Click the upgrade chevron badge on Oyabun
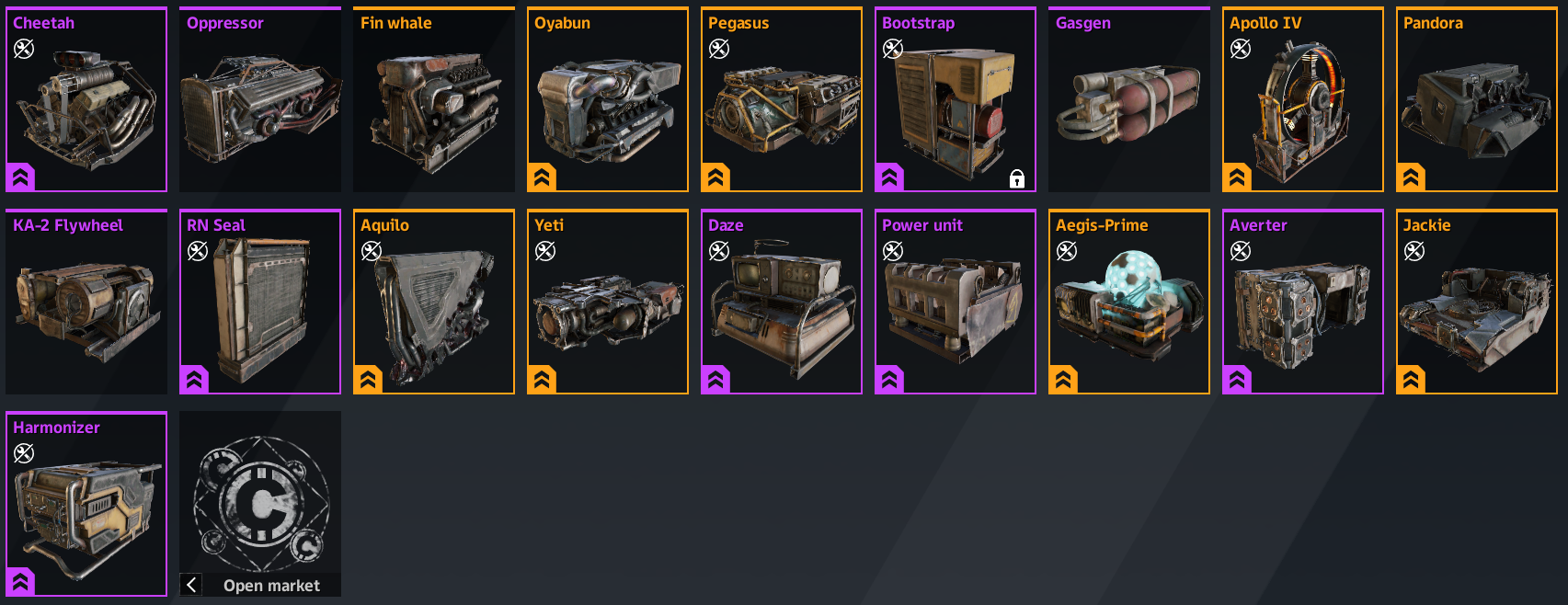Image resolution: width=1568 pixels, height=605 pixels. click(542, 177)
